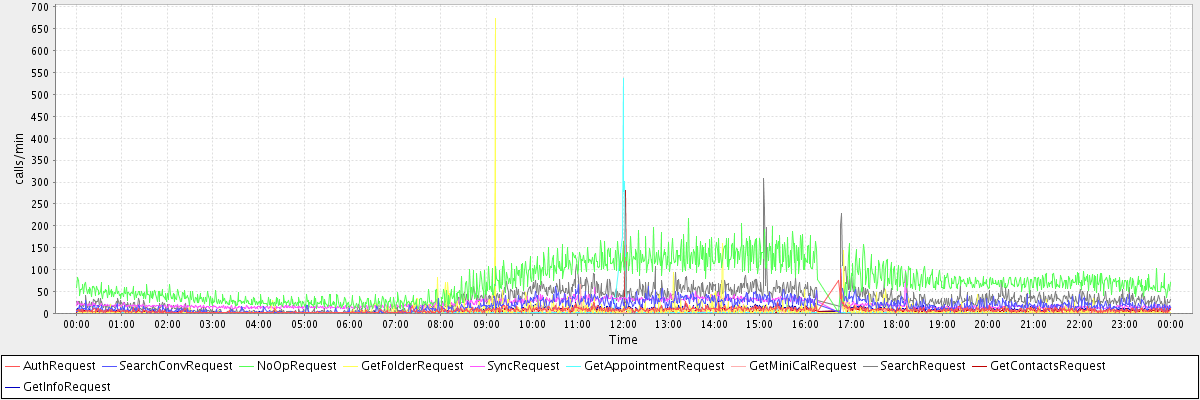
Task: Select GetInfoRequest in the legend
Action: click(x=66, y=386)
